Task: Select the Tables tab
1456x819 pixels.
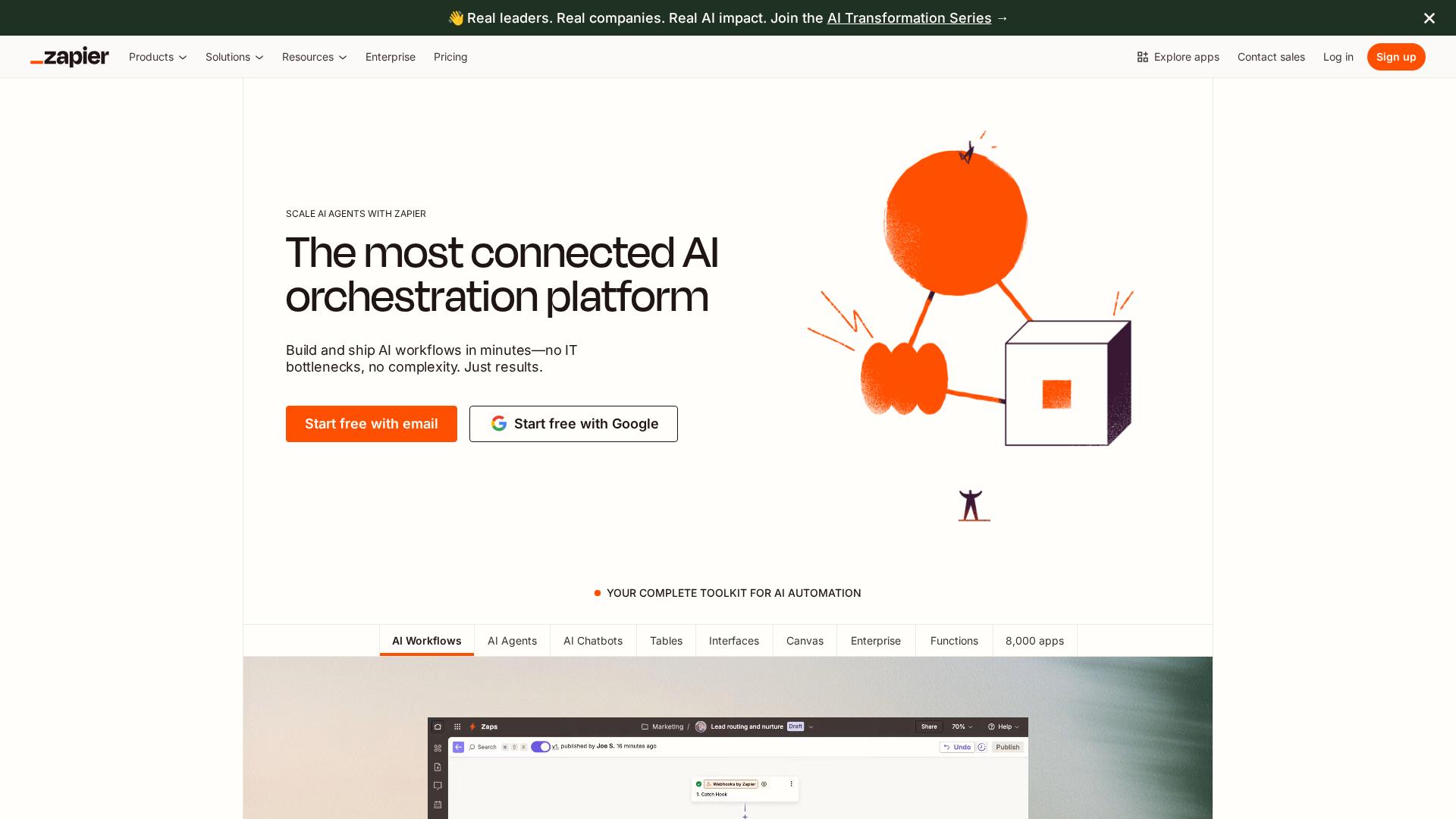Action: pos(666,641)
